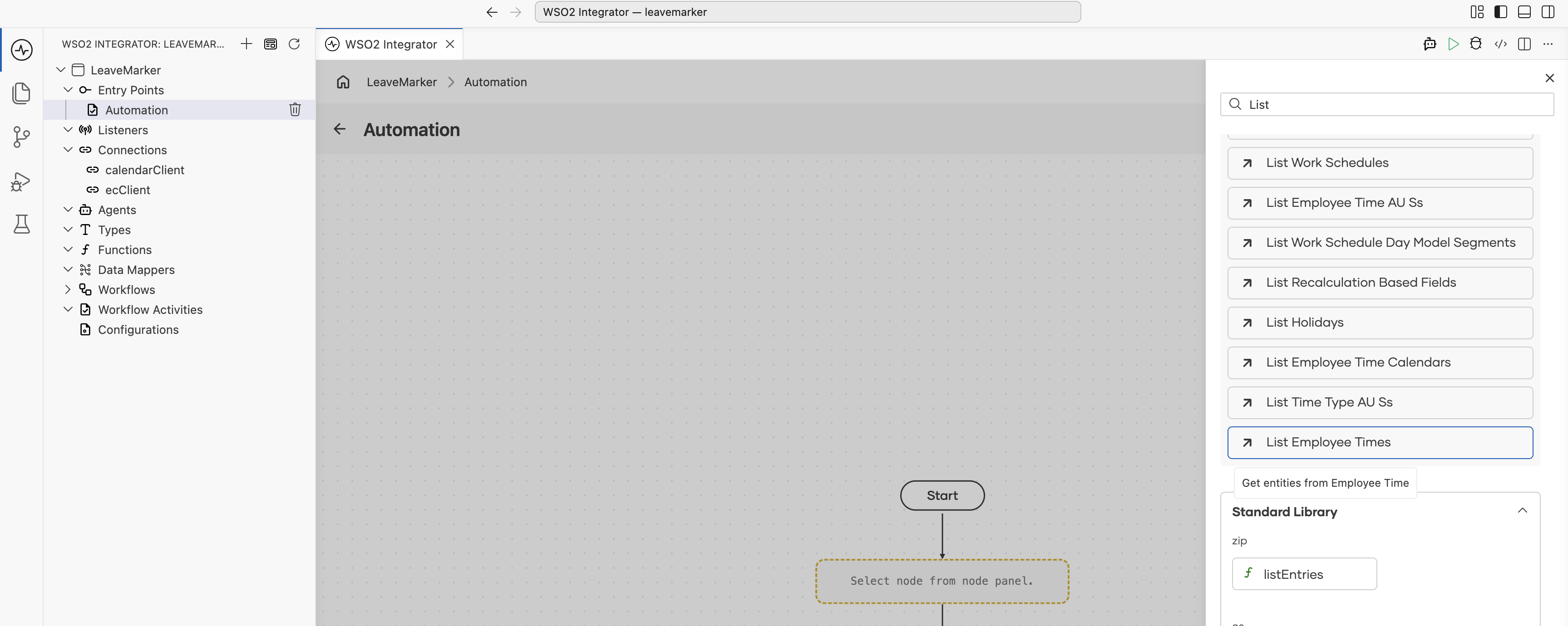This screenshot has height=626, width=1568.
Task: Collapse the Data Mappers node
Action: (x=68, y=269)
